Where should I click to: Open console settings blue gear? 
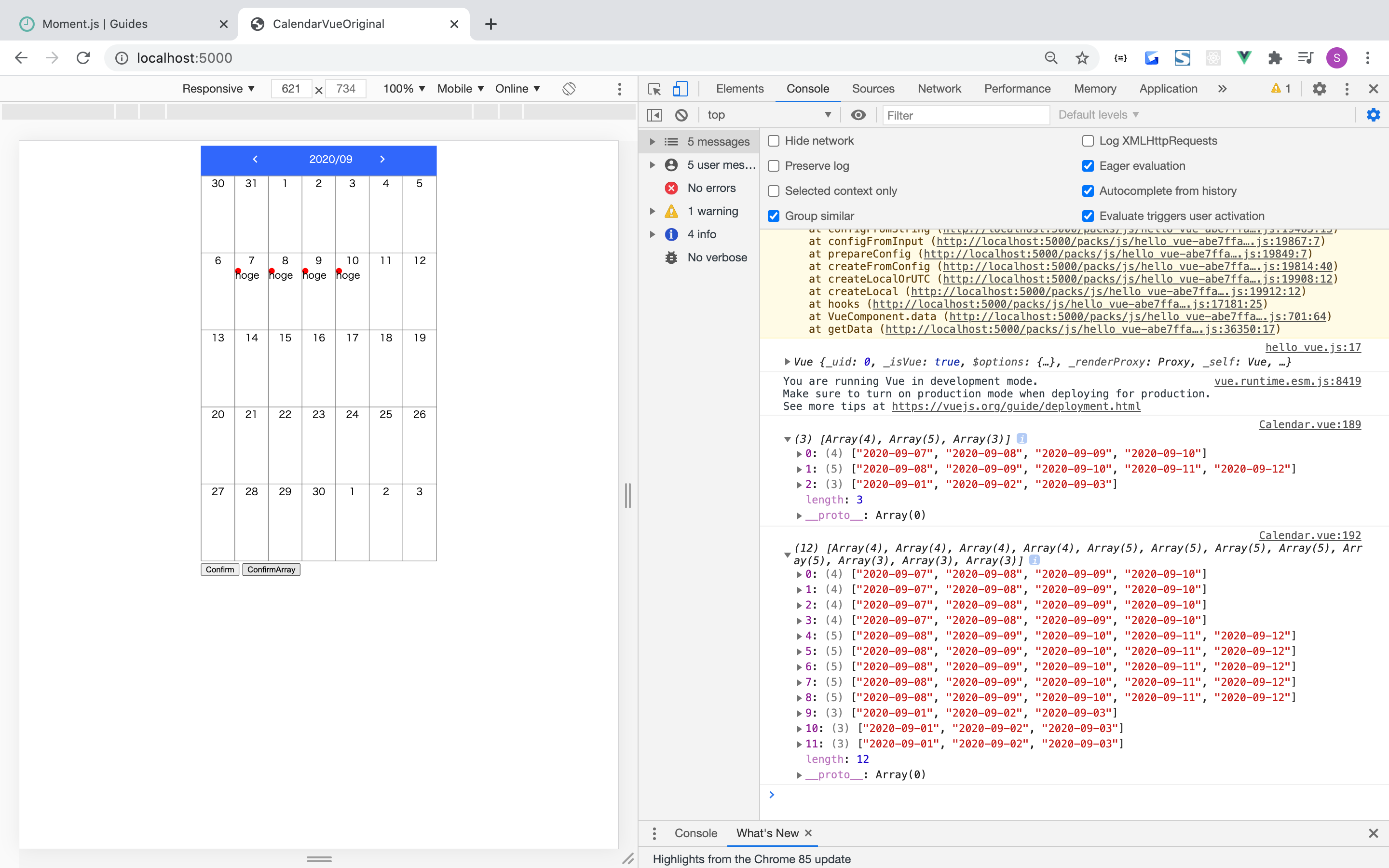tap(1374, 115)
